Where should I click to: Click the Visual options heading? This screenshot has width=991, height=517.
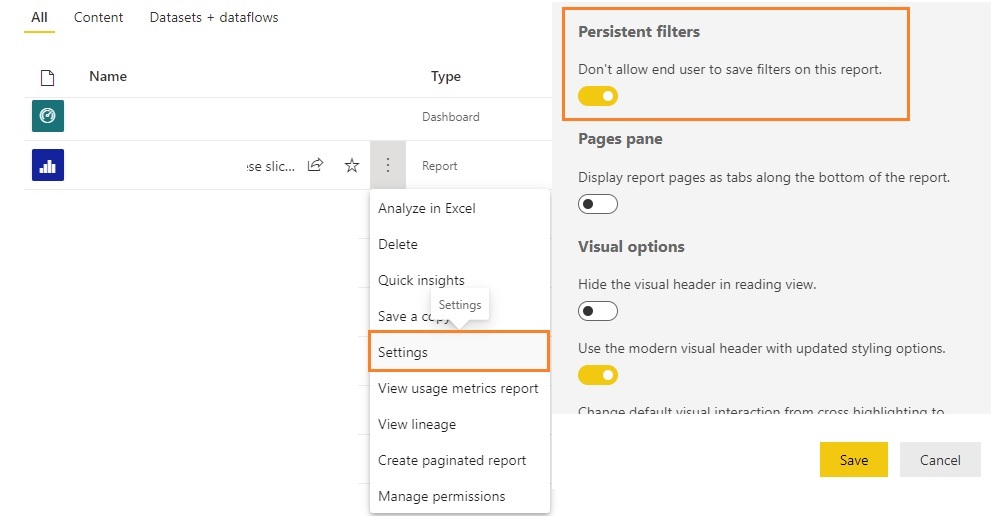631,246
